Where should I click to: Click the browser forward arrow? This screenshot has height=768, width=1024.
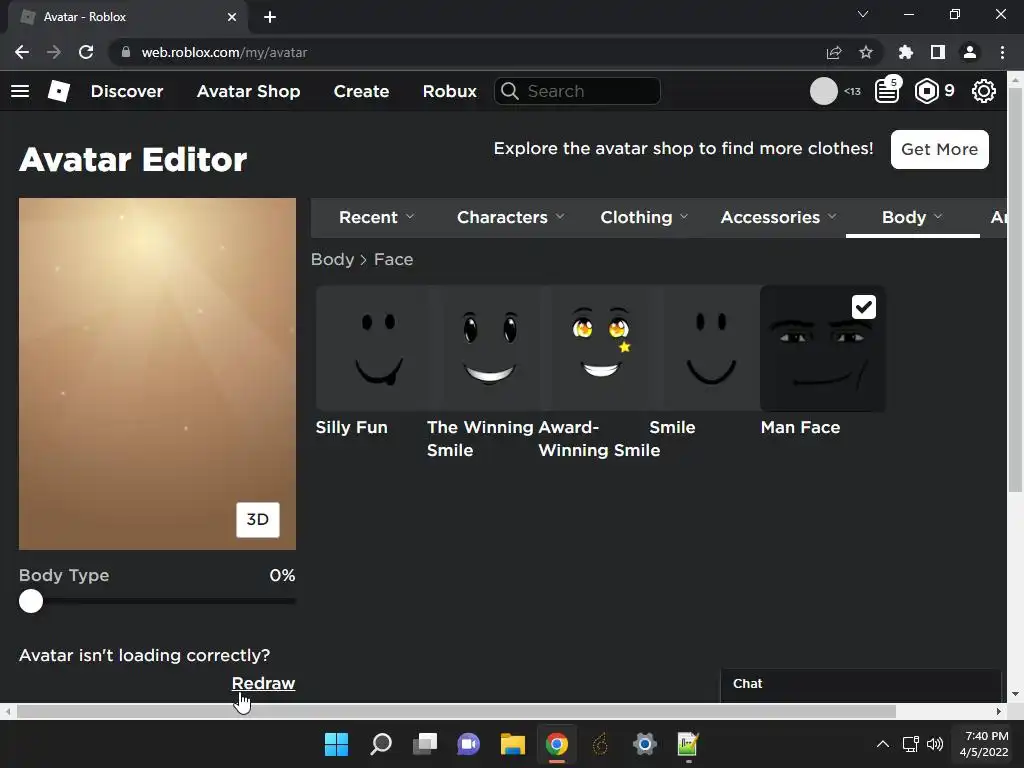54,52
